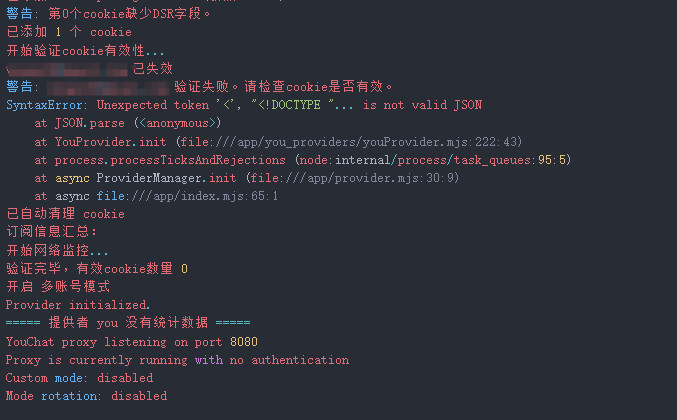Click the "Provider initialized." message
Viewport: 677px width, 420px height.
(x=78, y=305)
